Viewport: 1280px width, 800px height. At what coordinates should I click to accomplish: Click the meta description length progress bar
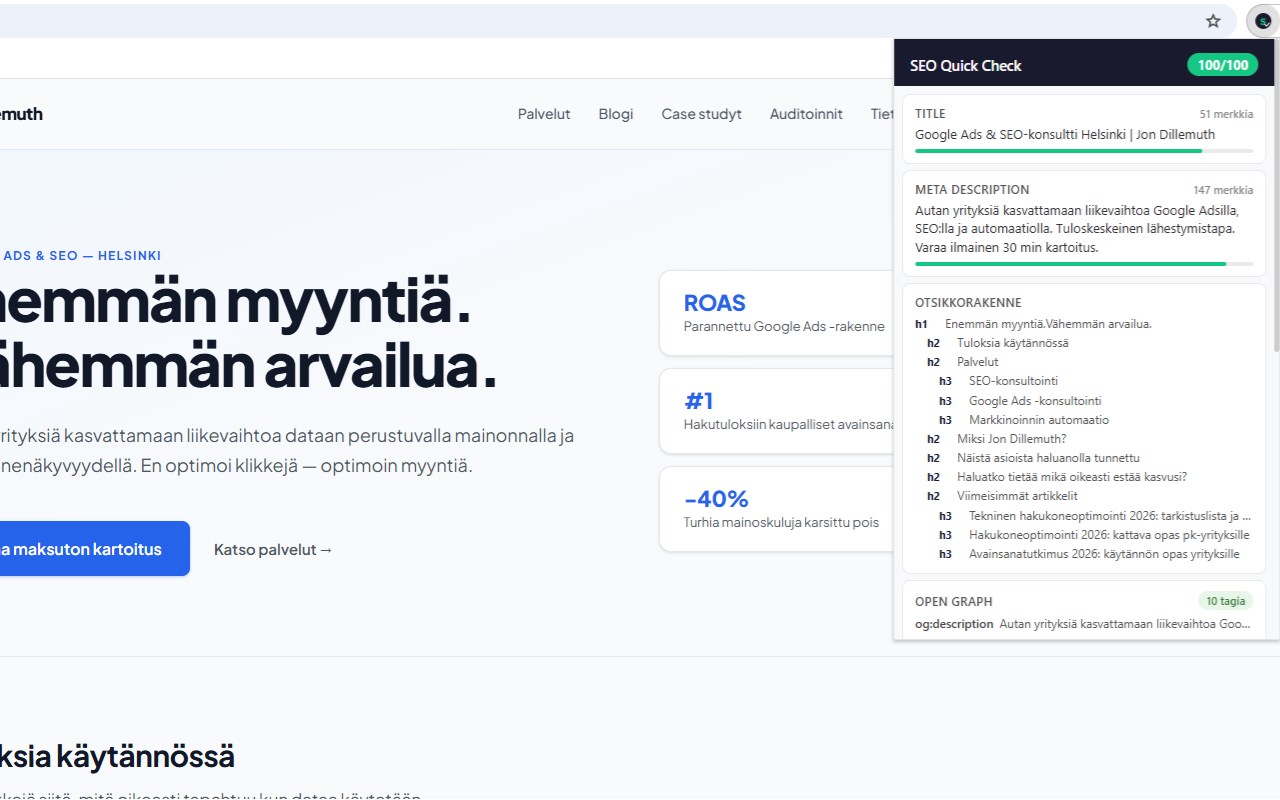(1084, 264)
